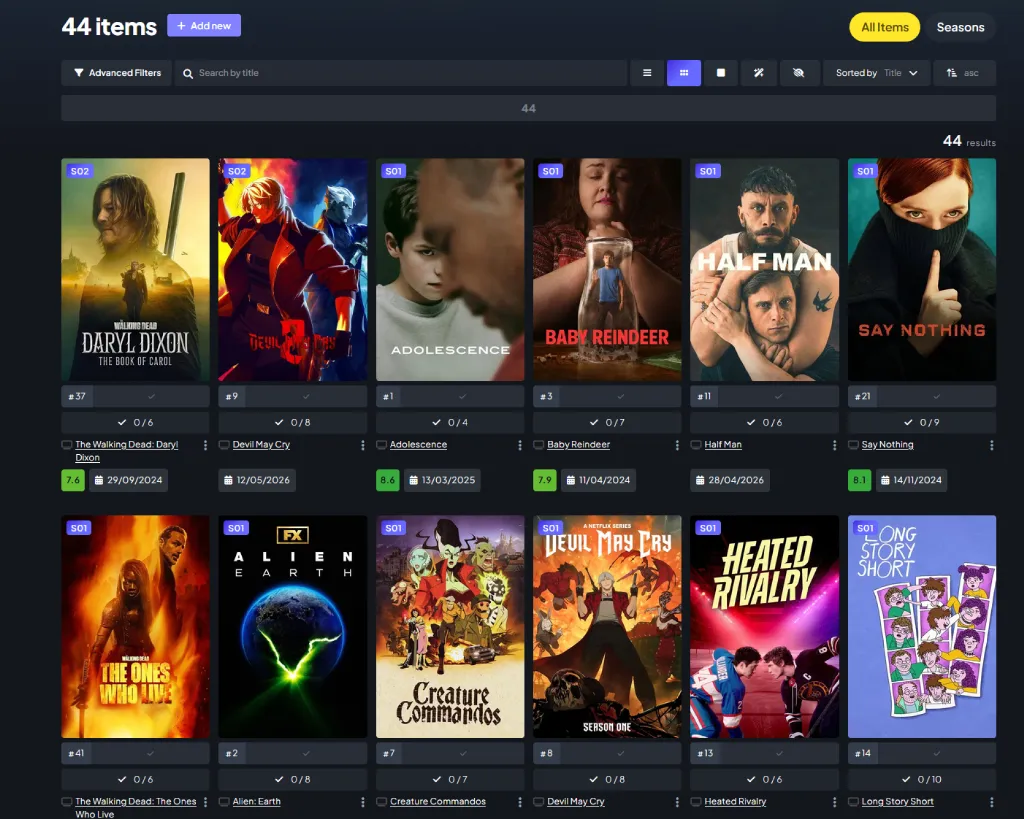Select checkbox beside Adolescence title
Image resolution: width=1024 pixels, height=819 pixels.
click(x=381, y=445)
